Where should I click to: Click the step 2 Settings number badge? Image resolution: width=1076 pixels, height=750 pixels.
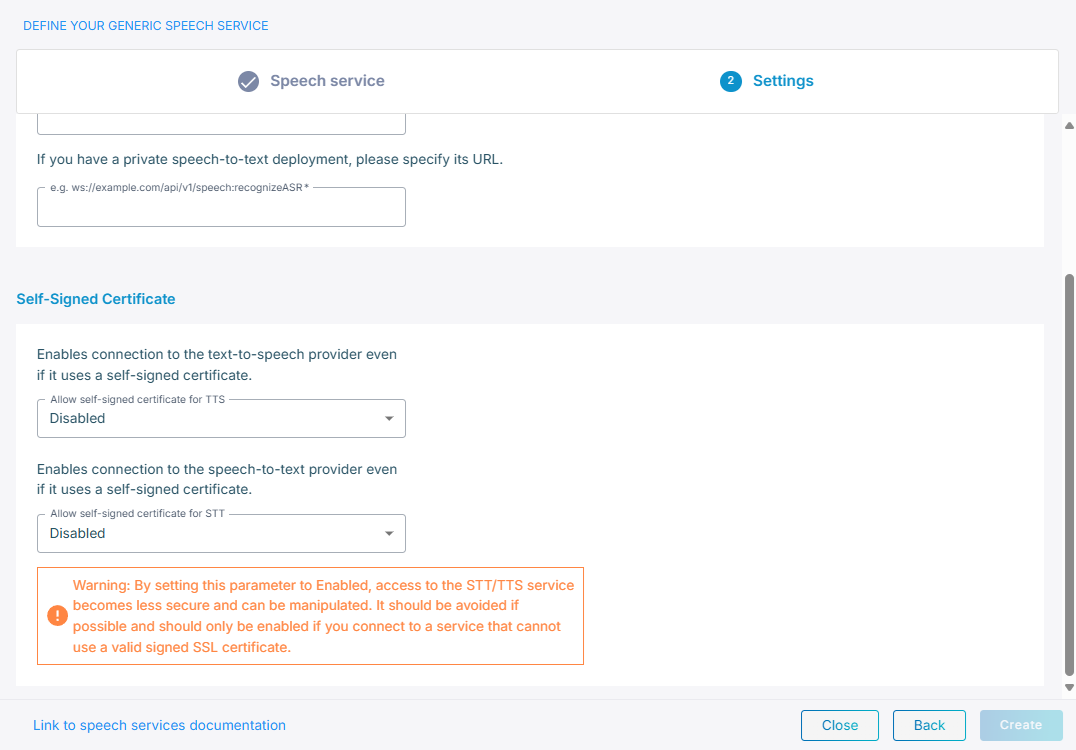pyautogui.click(x=731, y=82)
